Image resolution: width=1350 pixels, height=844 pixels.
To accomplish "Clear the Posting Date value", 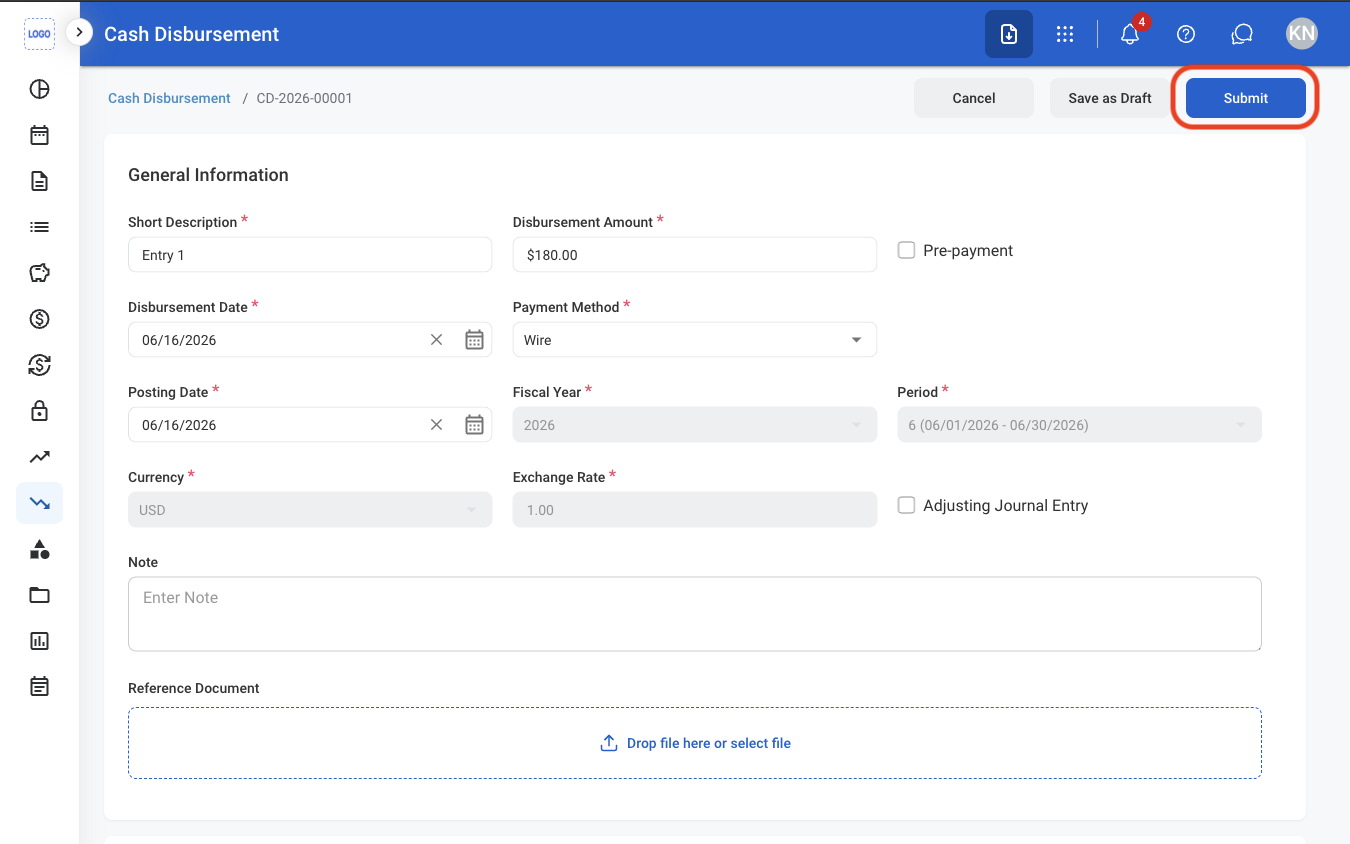I will coord(436,425).
